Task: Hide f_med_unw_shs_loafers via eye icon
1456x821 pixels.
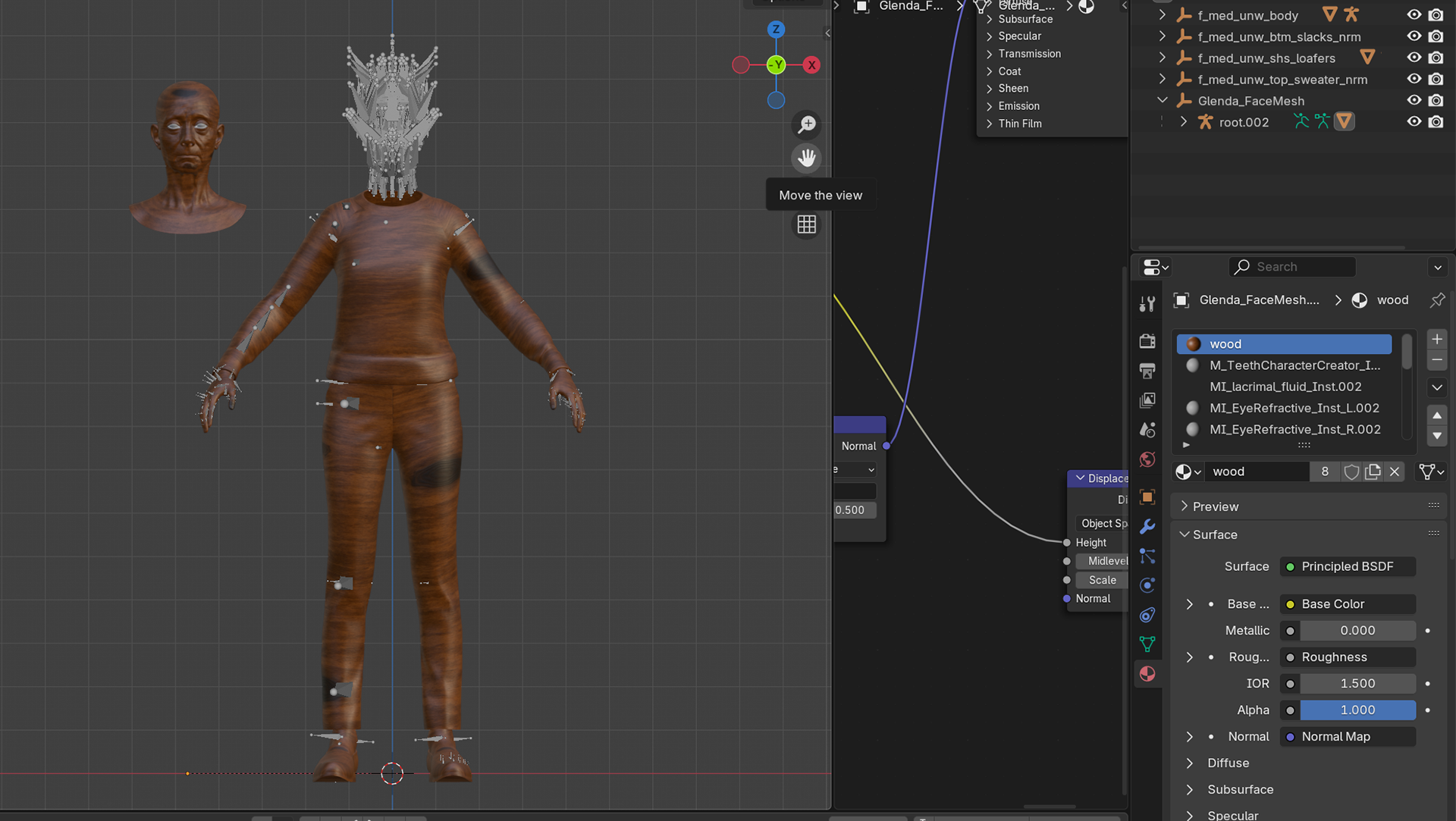Action: pyautogui.click(x=1414, y=58)
